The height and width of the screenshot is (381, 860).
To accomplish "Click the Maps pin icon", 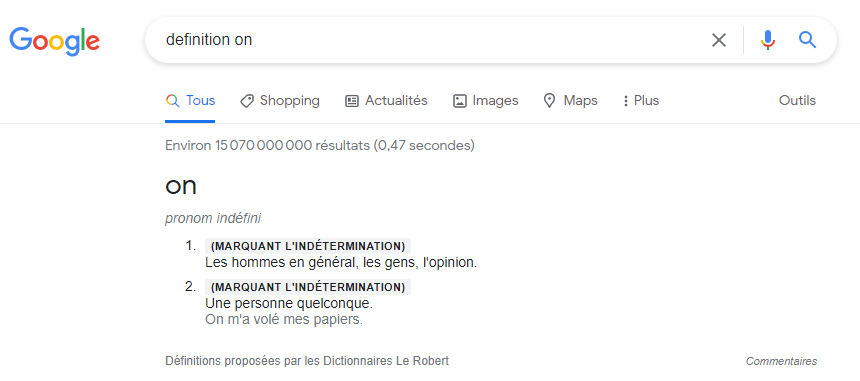I will pos(549,101).
